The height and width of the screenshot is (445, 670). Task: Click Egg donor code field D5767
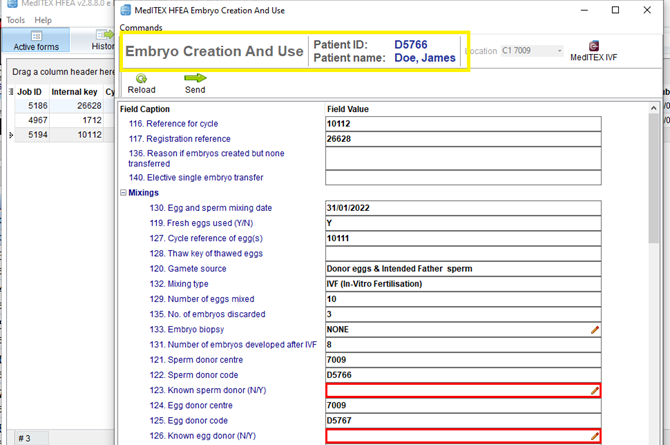pos(463,421)
